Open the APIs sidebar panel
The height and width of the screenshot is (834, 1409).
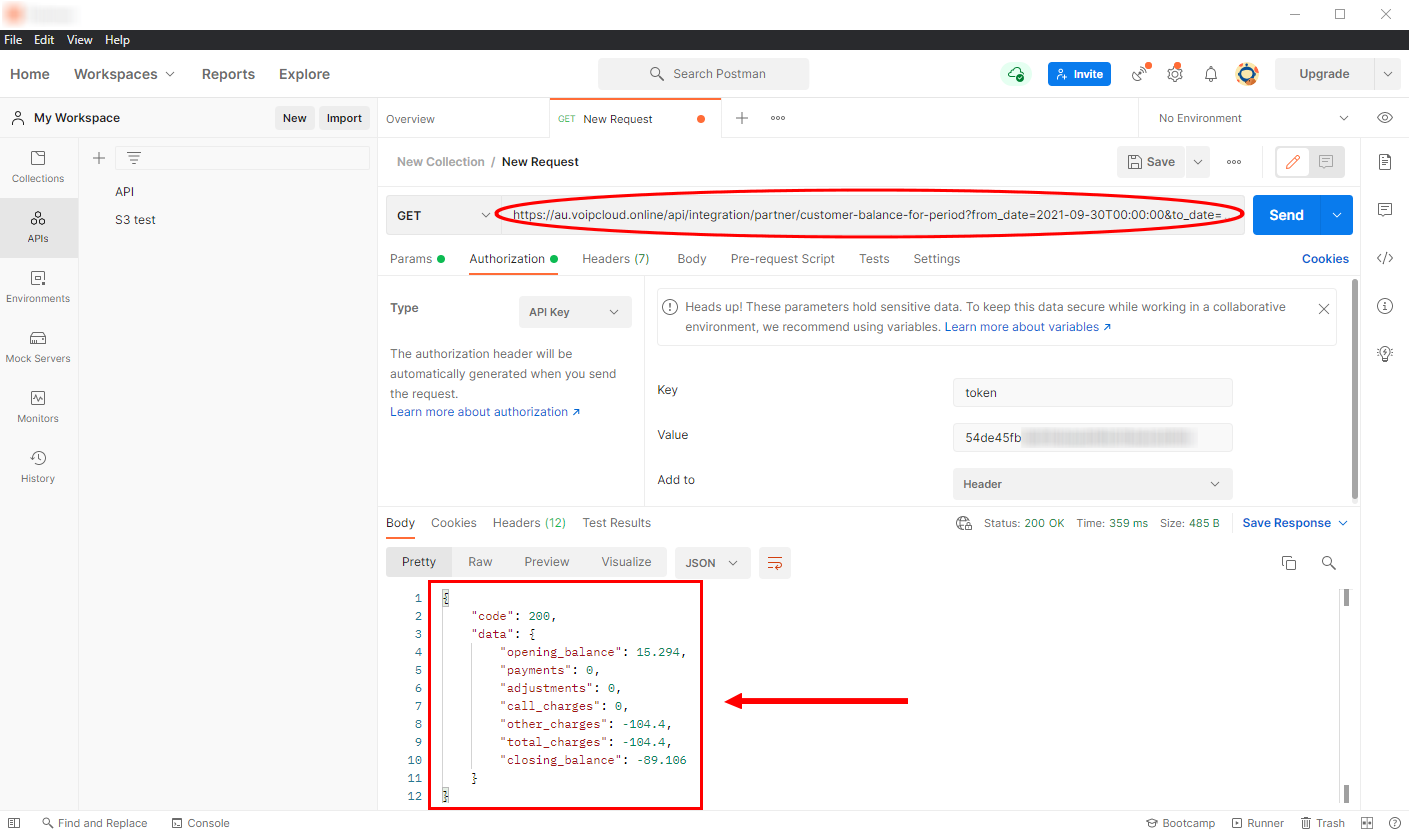[x=38, y=227]
